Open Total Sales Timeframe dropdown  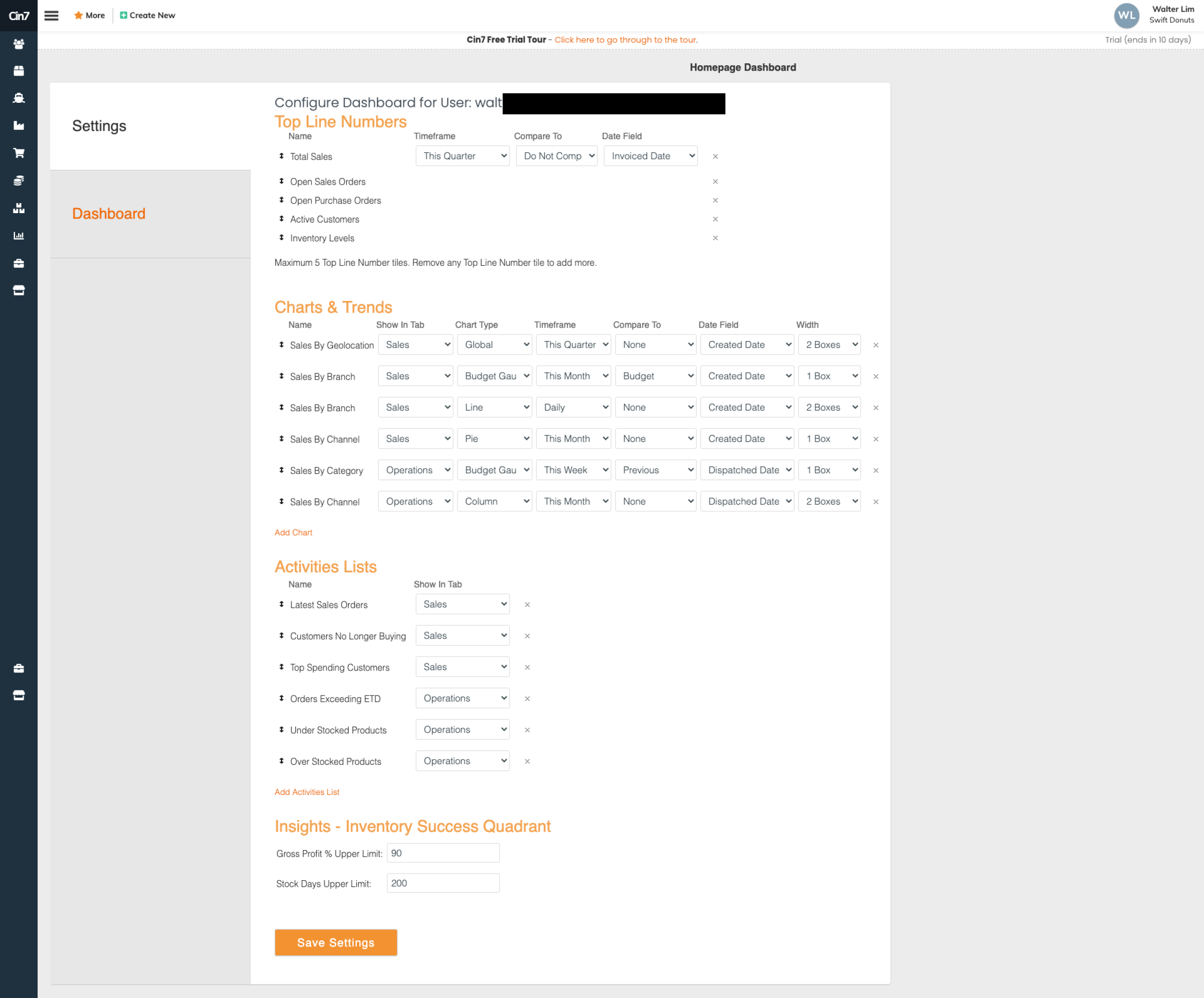pyautogui.click(x=463, y=156)
